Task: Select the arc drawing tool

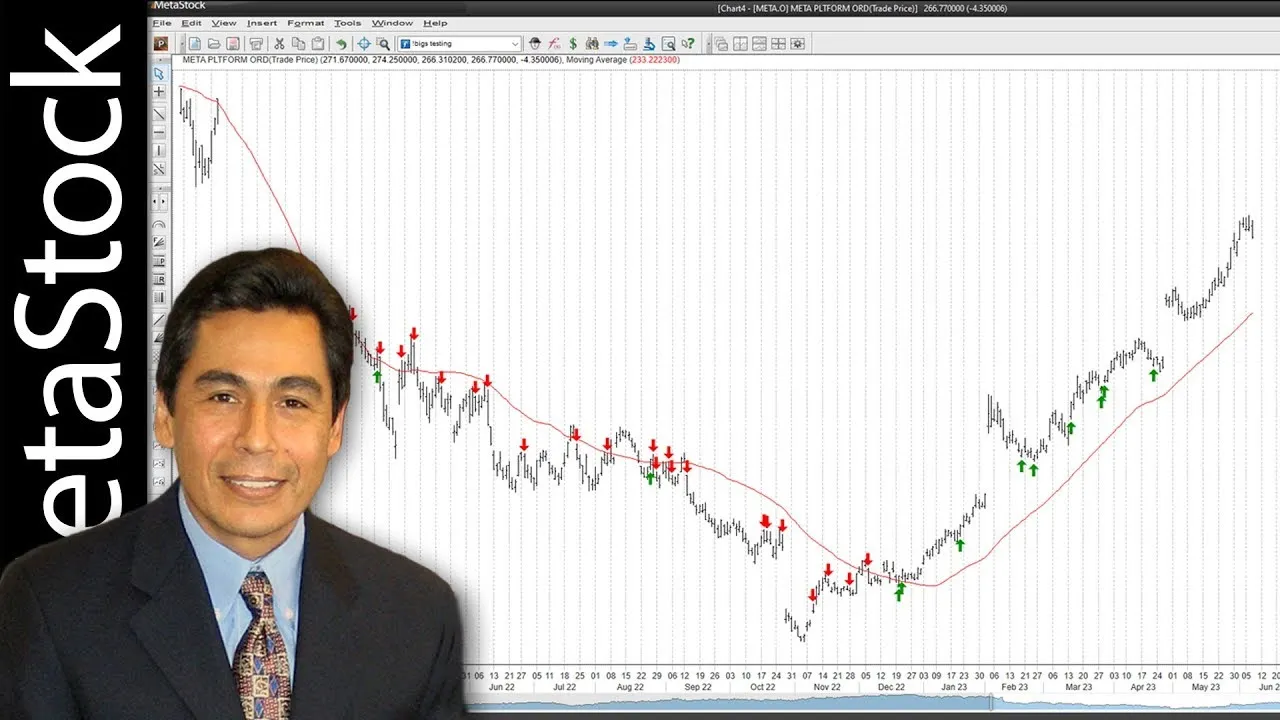Action: (159, 224)
